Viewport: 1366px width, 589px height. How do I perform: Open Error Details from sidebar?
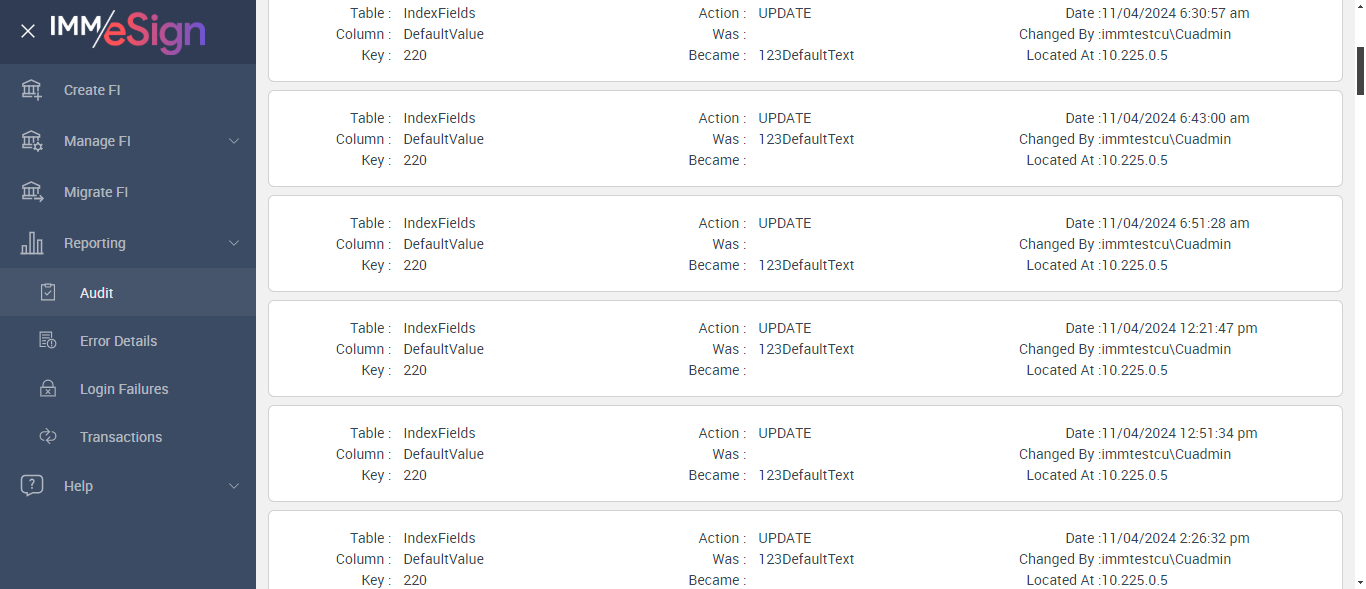118,341
